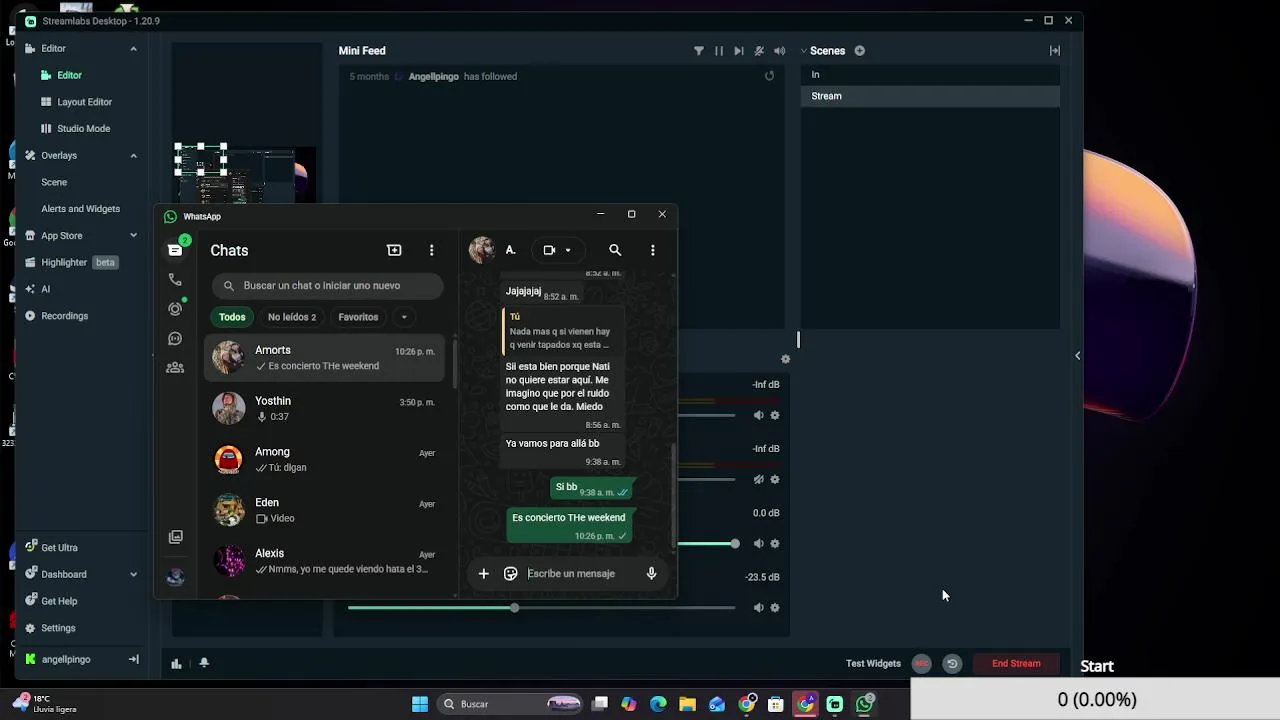Screen dimensions: 1280x720
Task: Open WhatsApp Communities icon
Action: pyautogui.click(x=175, y=368)
